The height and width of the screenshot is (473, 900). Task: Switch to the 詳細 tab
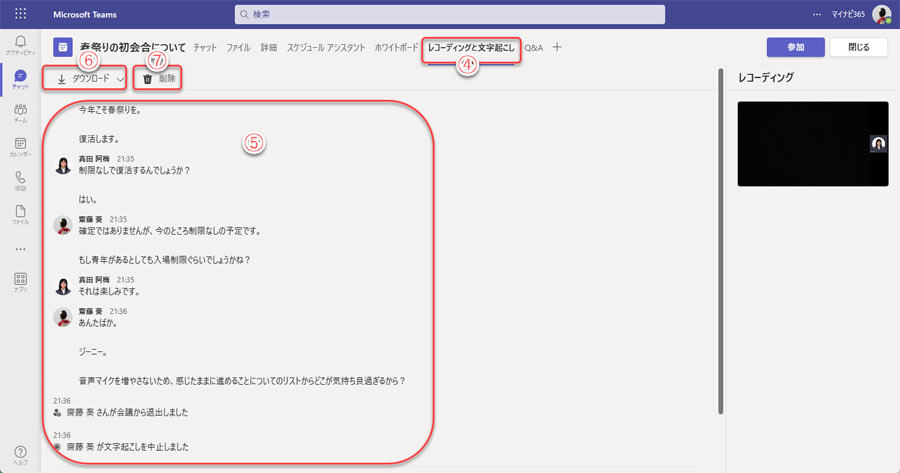coord(269,48)
